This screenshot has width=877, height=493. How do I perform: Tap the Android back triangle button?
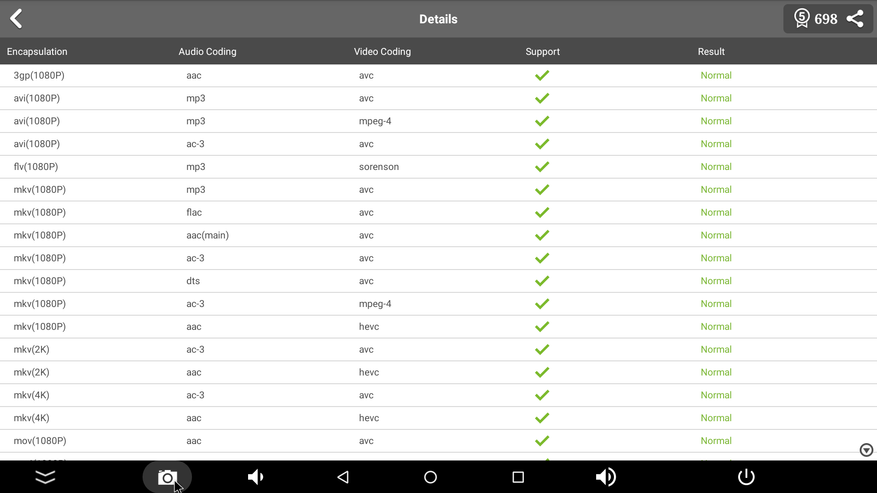click(343, 477)
